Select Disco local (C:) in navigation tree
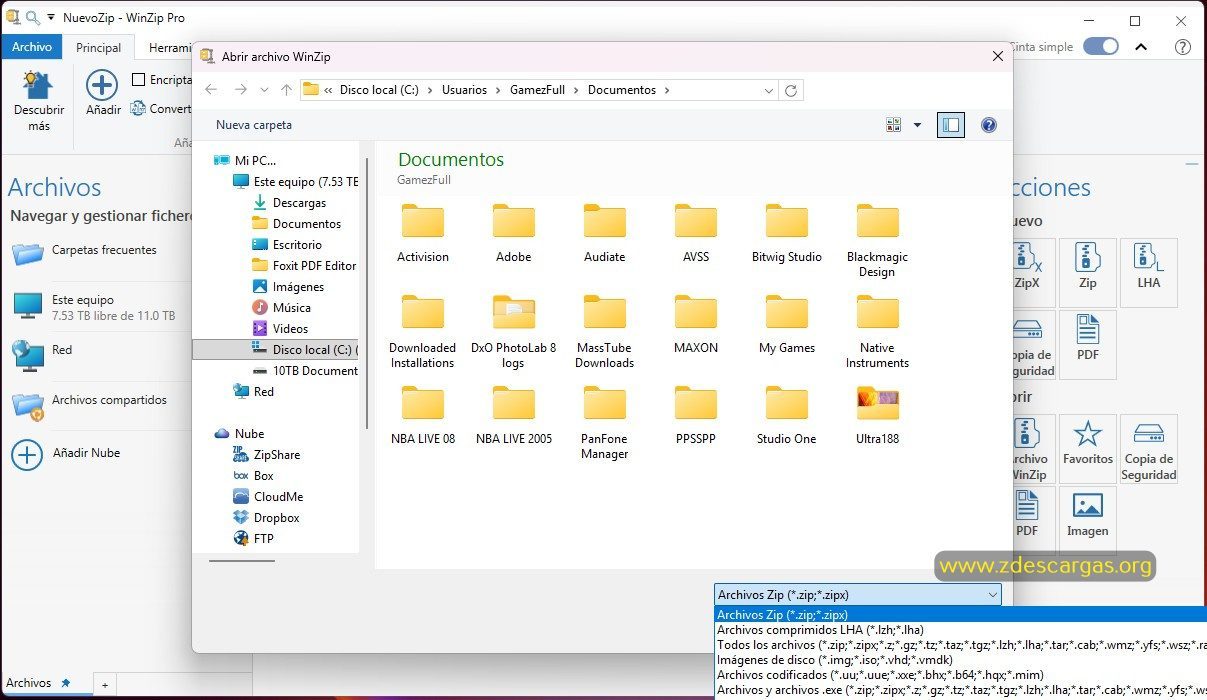 tap(275, 350)
